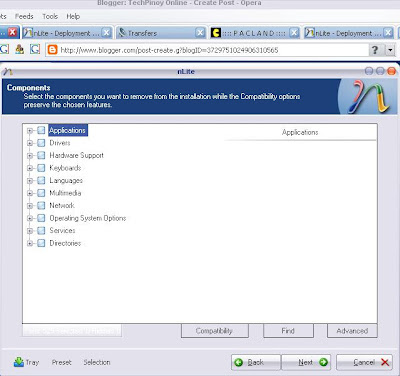Tick the Drivers component checkbox

41,143
